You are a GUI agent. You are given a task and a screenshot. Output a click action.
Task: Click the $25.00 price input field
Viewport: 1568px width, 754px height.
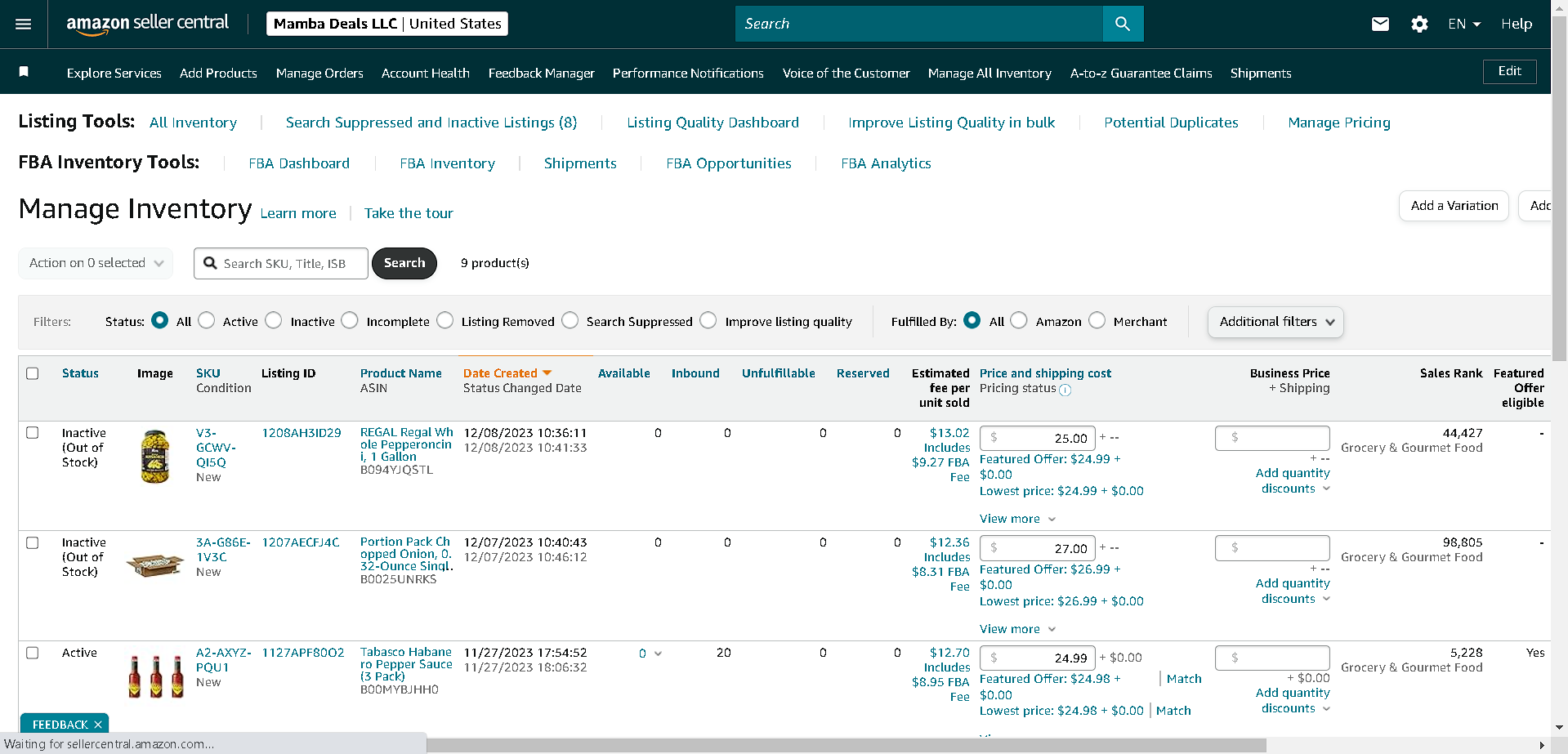pos(1037,438)
